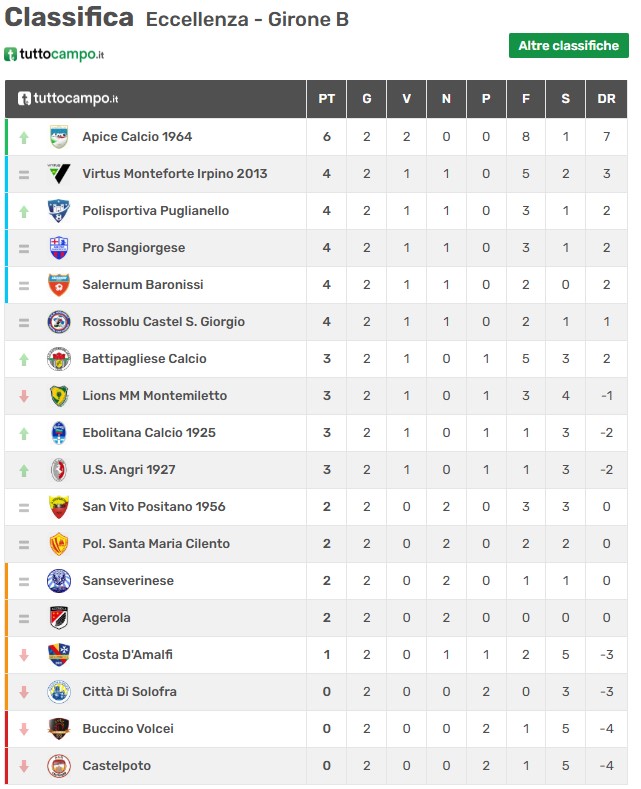Open the San Vito Positano 1956 link

tap(154, 507)
